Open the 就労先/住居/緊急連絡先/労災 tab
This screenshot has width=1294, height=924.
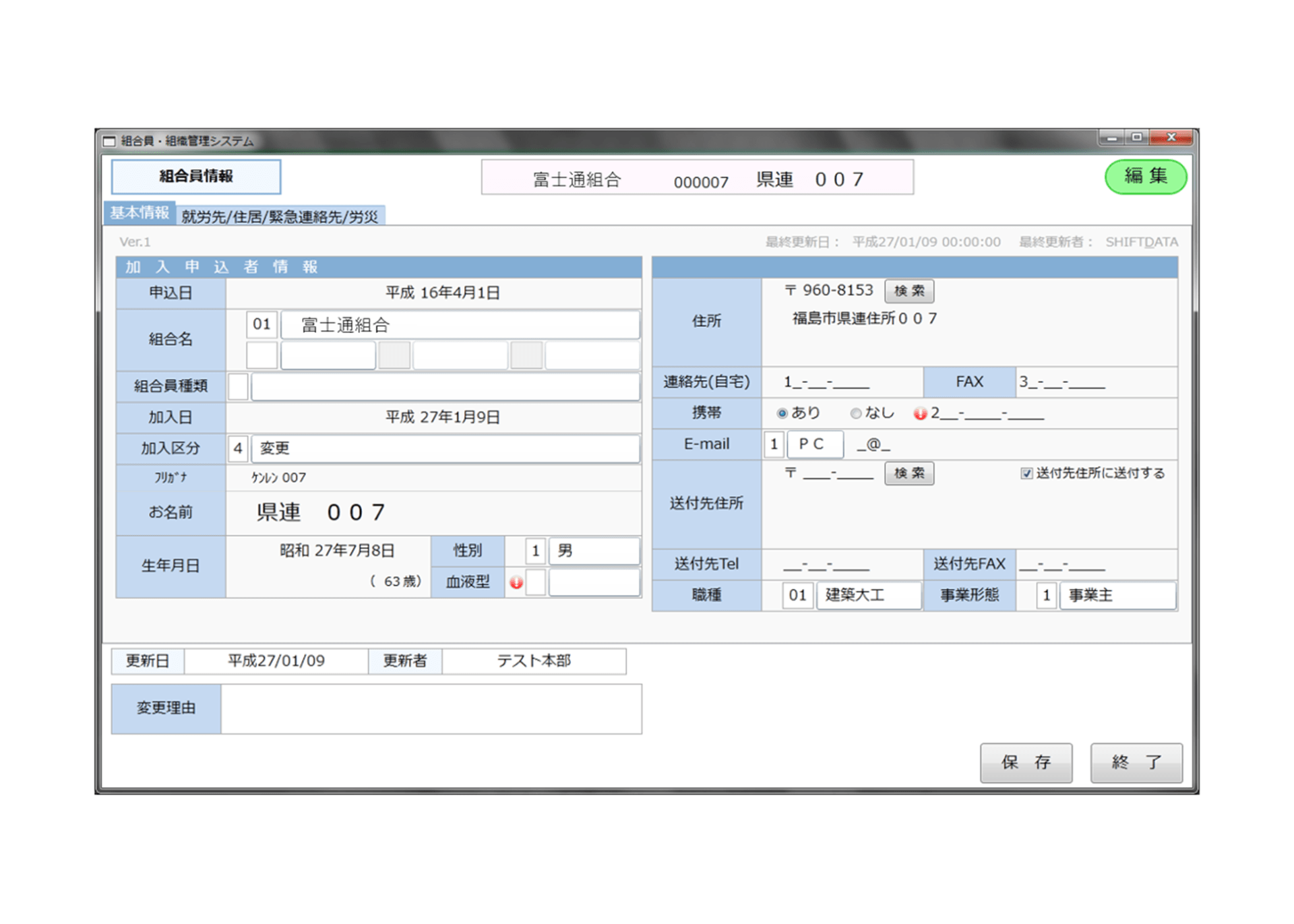click(x=280, y=216)
